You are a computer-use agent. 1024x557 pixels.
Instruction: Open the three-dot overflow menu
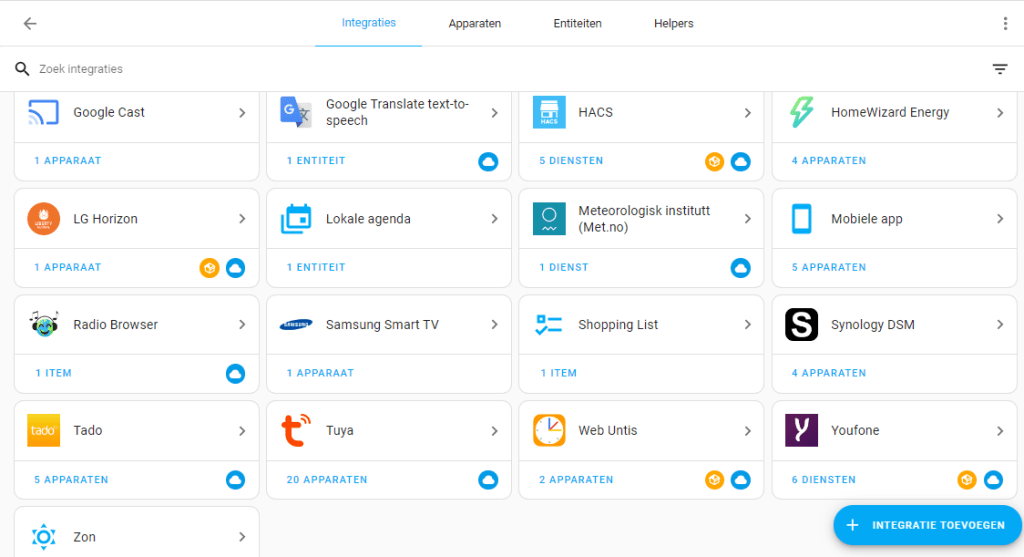coord(1005,23)
